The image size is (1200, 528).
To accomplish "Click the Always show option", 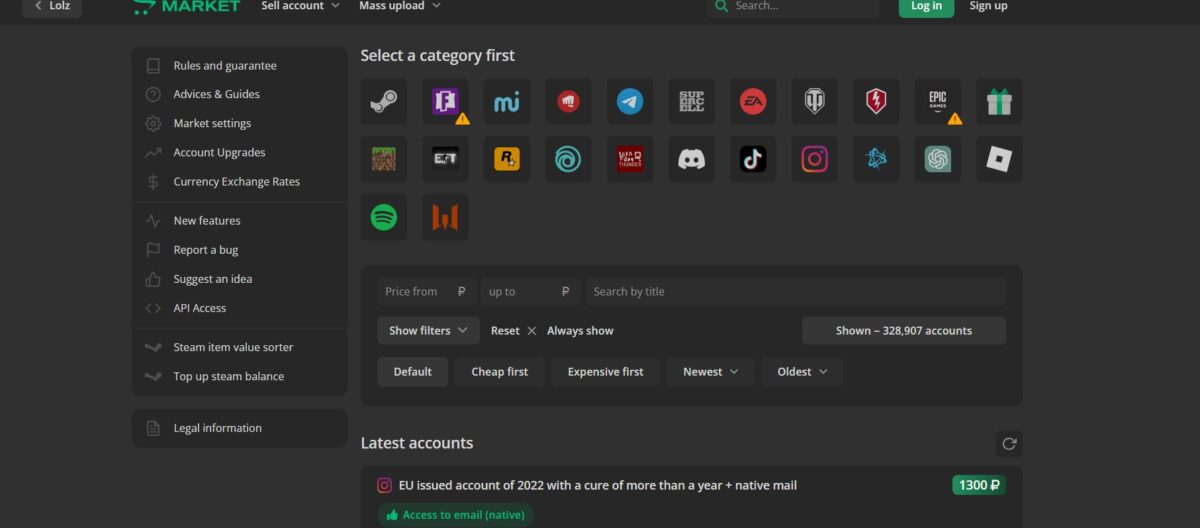I will [580, 331].
